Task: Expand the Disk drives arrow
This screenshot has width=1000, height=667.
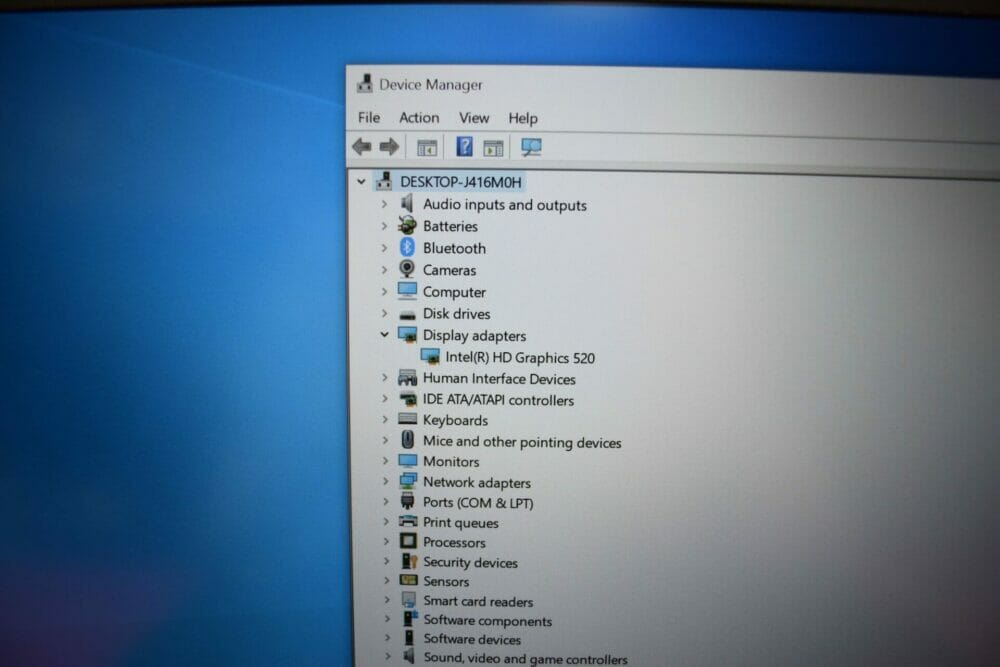Action: (x=384, y=313)
